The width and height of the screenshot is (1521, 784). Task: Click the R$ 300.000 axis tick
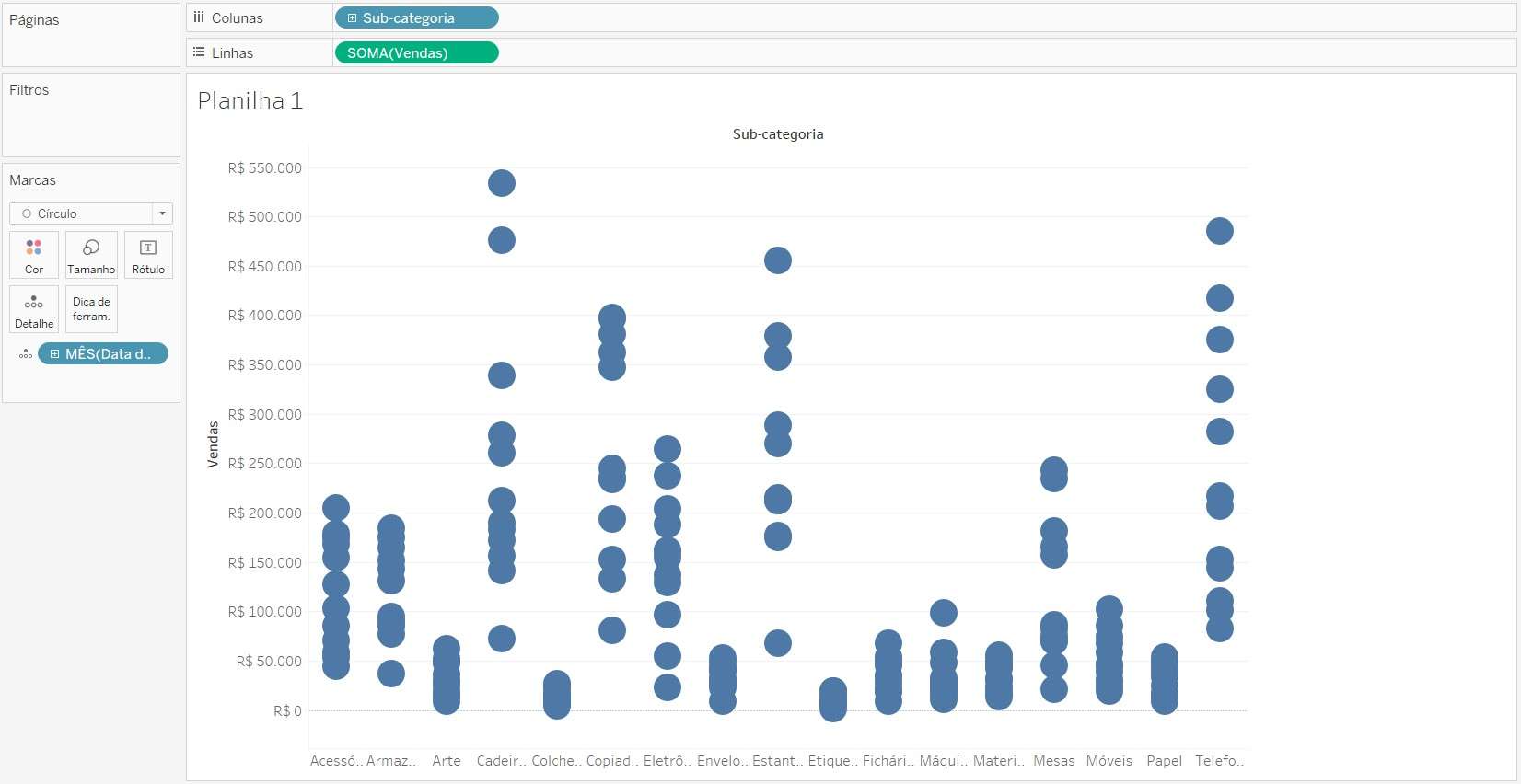[265, 415]
